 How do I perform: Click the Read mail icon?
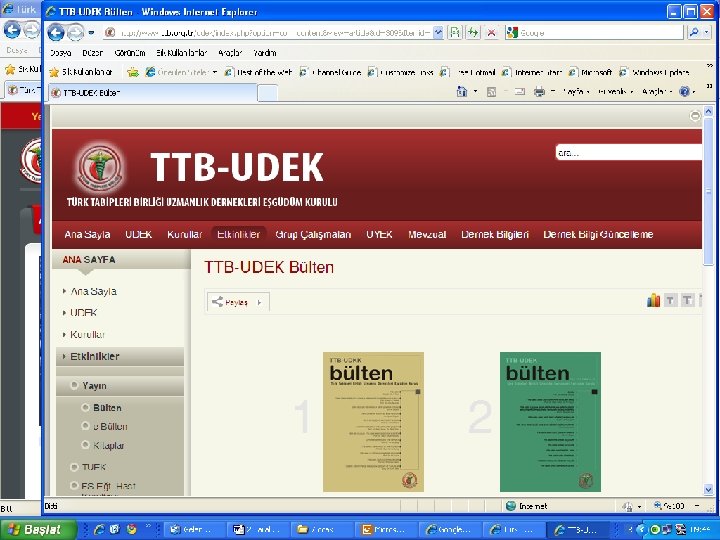tap(519, 92)
